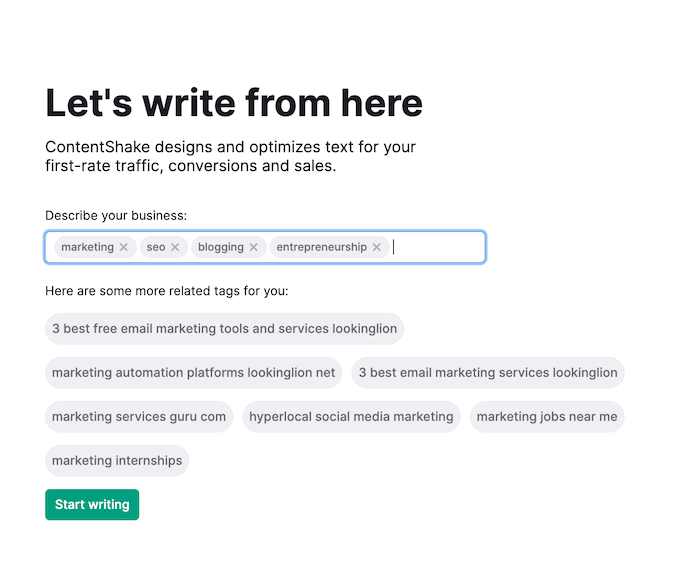Choose 'hyperlocal social media marketing' tag
Viewport: 700px width, 578px height.
point(351,417)
